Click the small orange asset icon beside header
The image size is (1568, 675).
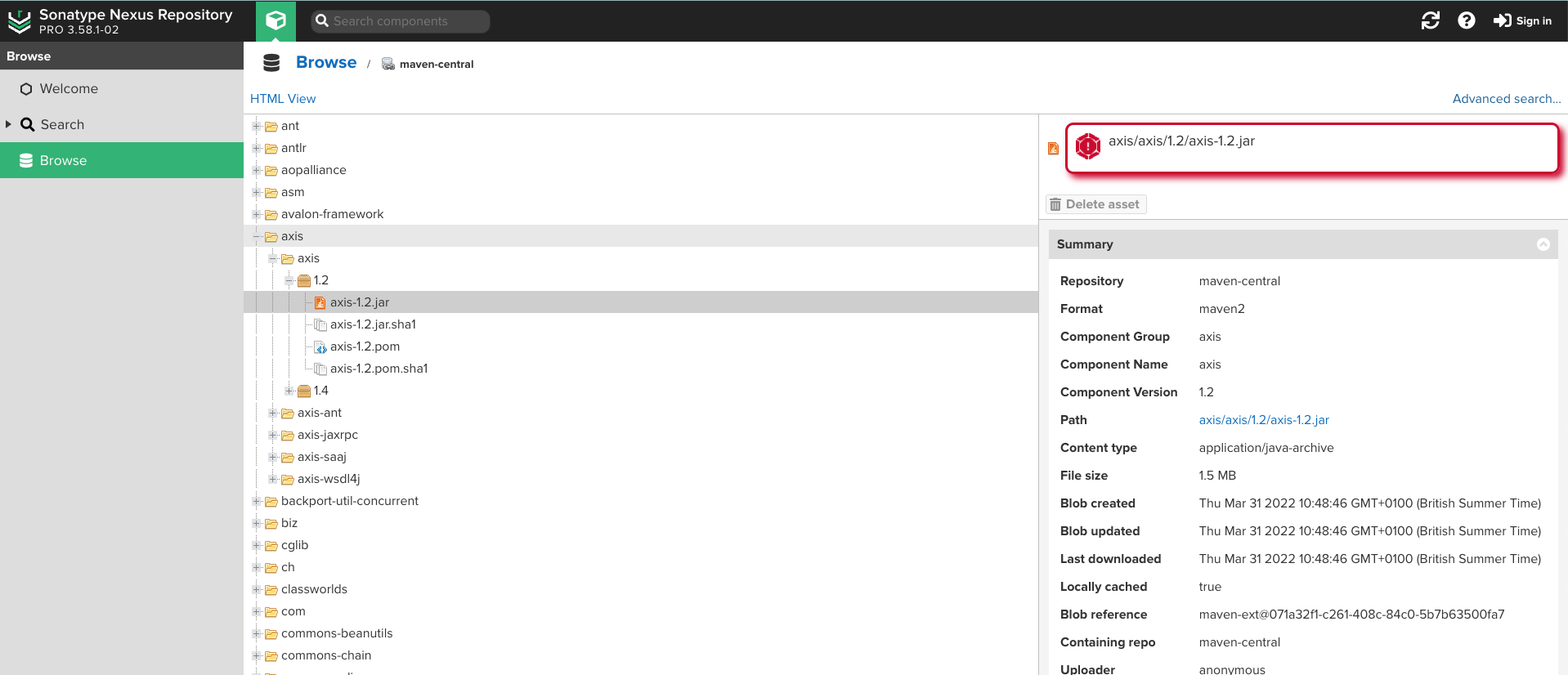[1053, 148]
